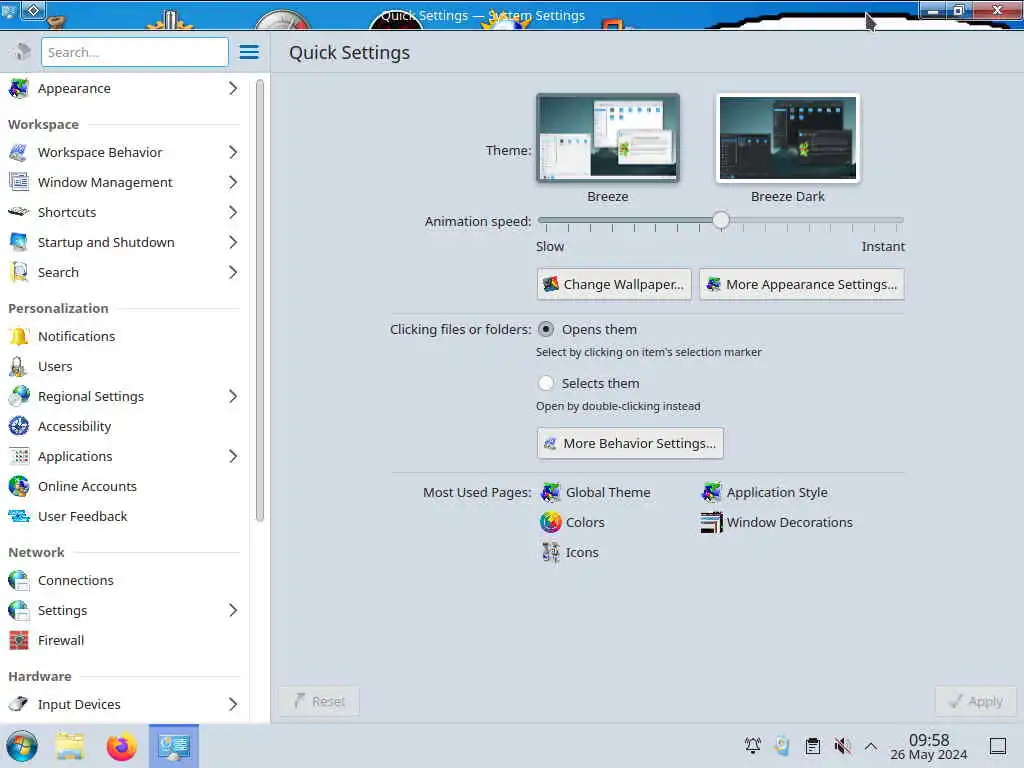Launch Firefox from the taskbar
Viewport: 1024px width, 768px height.
(121, 746)
